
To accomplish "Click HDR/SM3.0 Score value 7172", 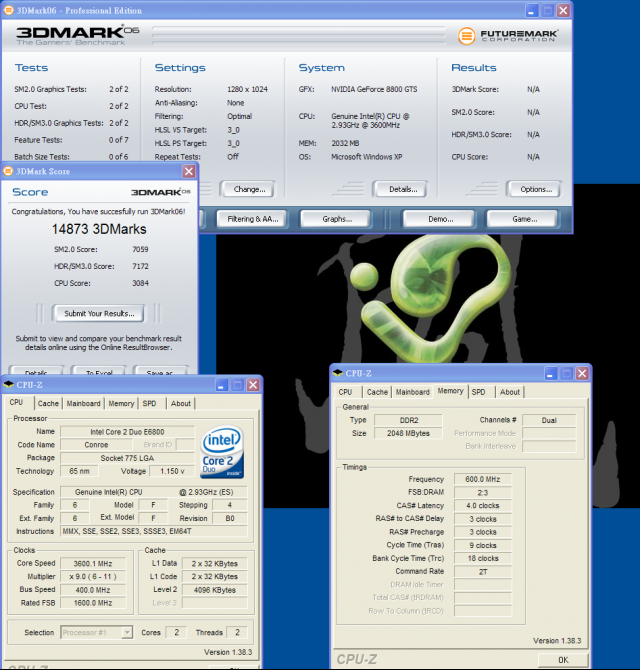I will pos(140,266).
